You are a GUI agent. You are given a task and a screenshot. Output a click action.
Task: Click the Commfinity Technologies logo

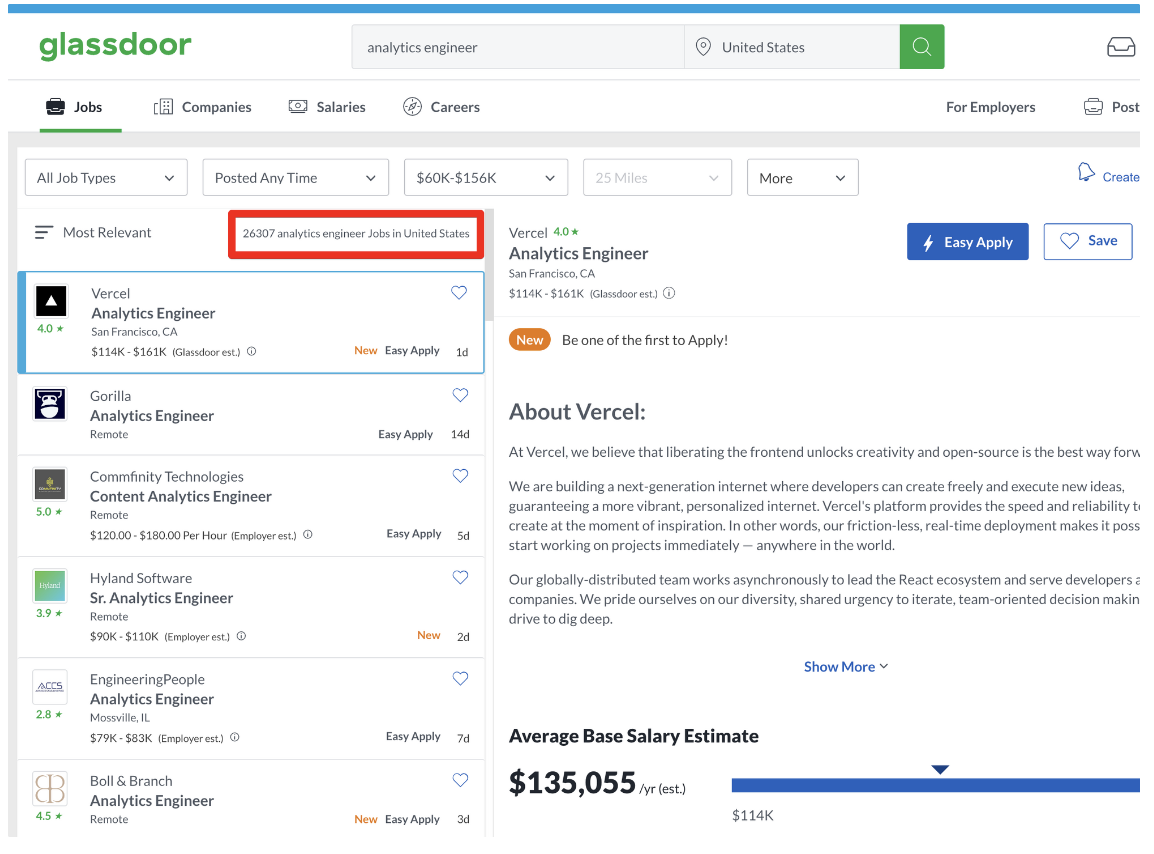tap(50, 484)
